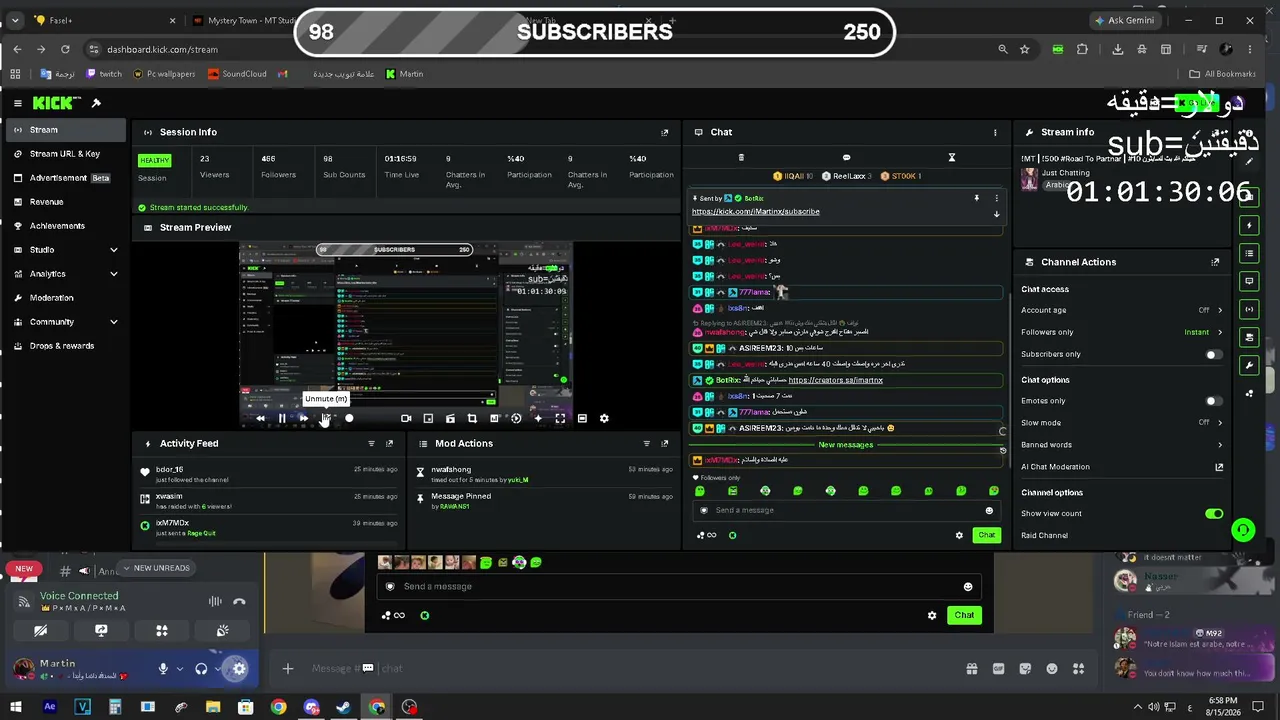
Task: Toggle Subscribers only chat mode
Action: coord(1213,355)
